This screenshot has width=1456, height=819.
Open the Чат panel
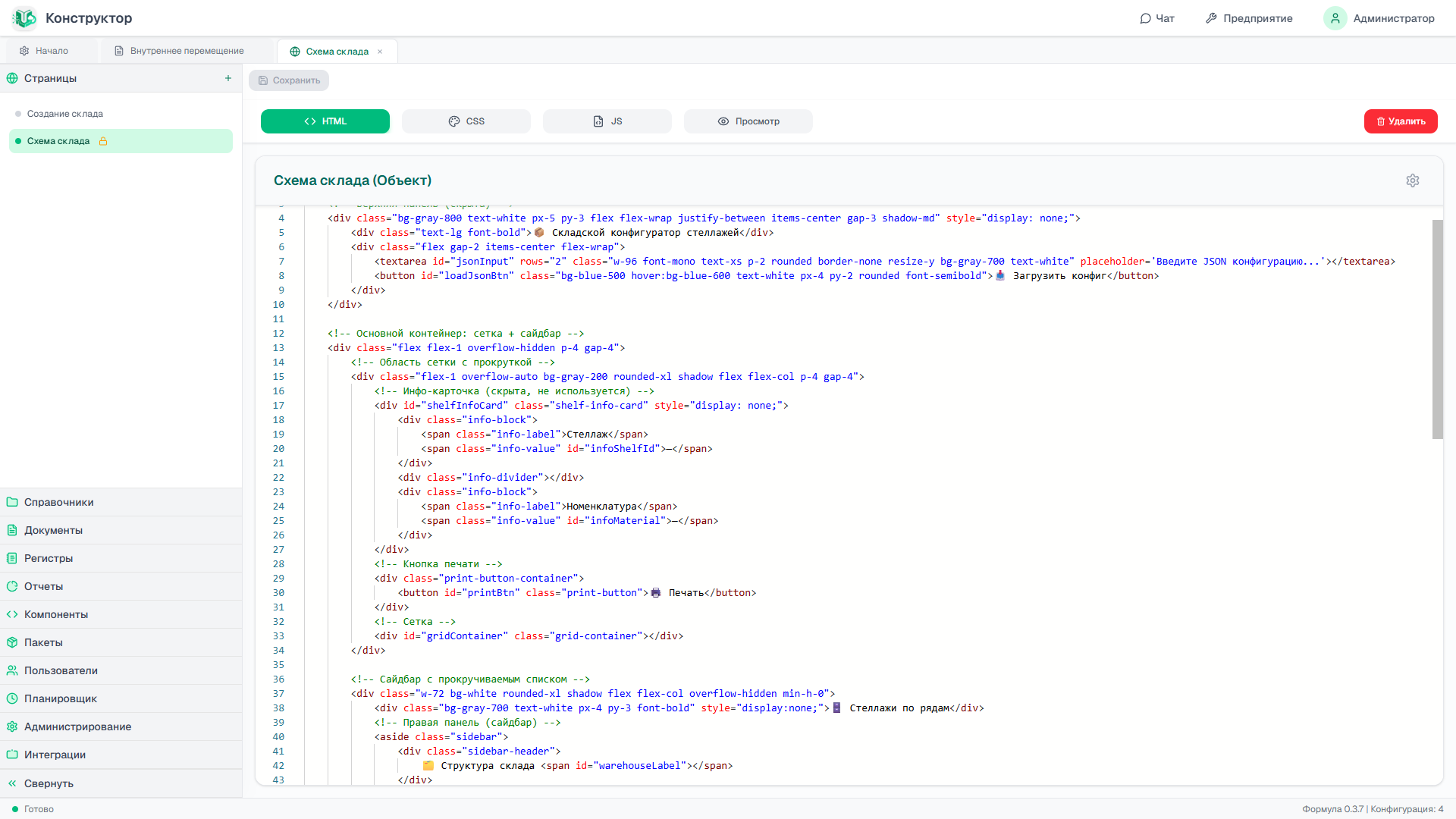[x=1157, y=18]
